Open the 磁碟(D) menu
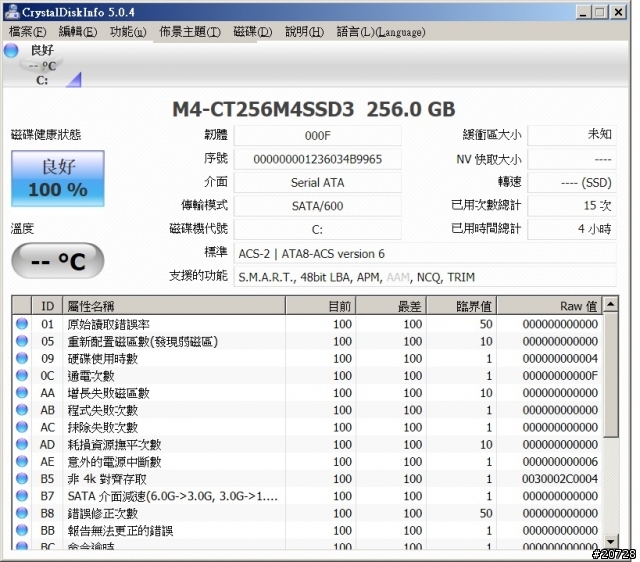 [252, 32]
